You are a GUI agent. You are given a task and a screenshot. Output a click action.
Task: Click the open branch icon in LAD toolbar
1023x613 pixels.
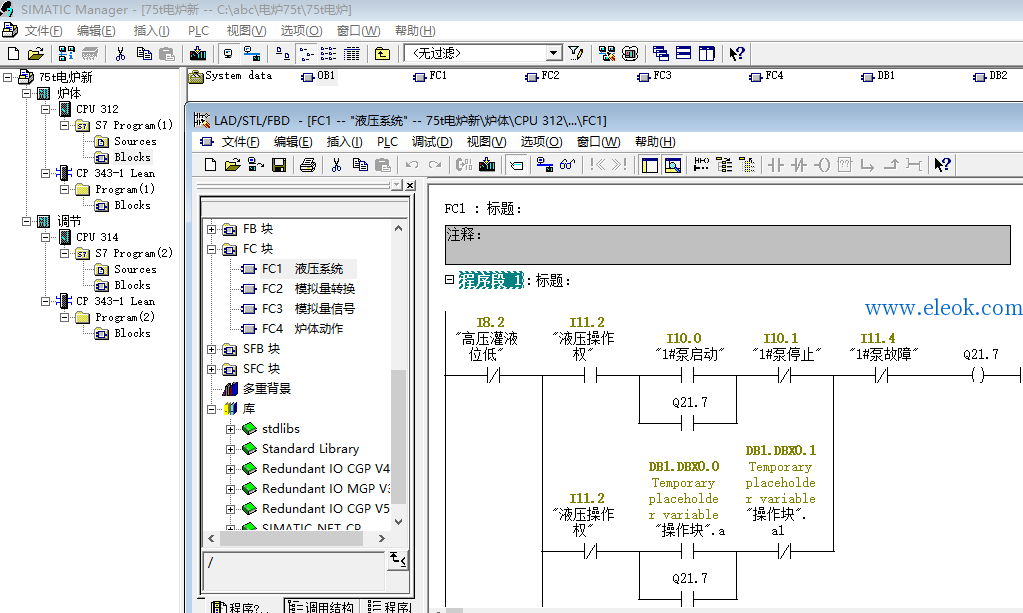(x=867, y=165)
